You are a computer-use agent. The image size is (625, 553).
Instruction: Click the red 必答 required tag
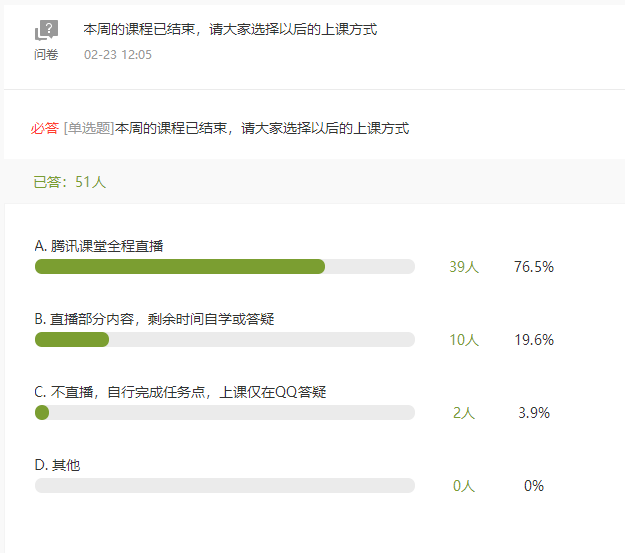tap(45, 128)
